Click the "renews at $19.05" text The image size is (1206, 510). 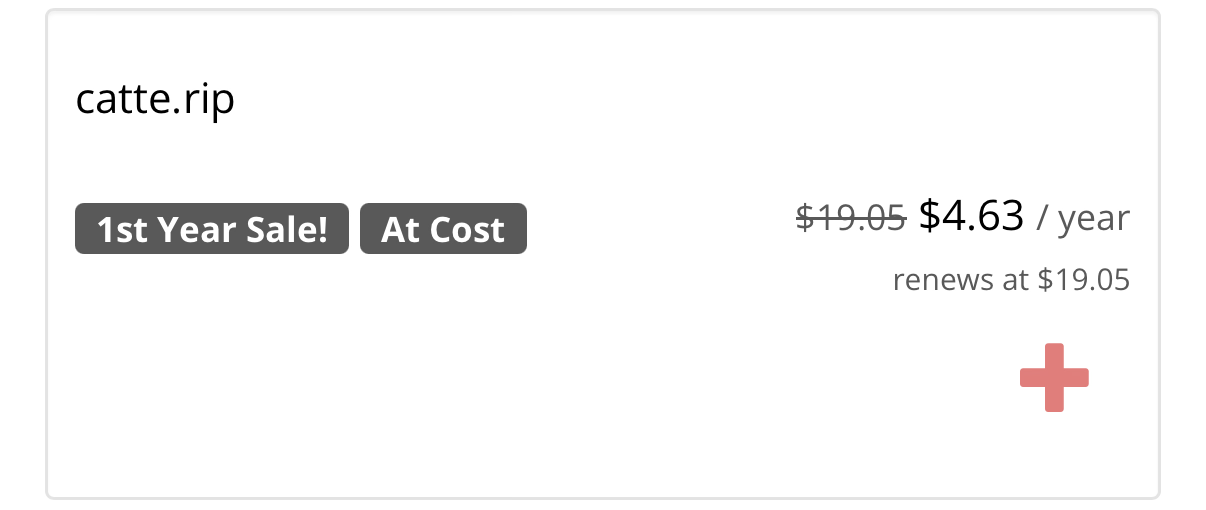click(1011, 280)
